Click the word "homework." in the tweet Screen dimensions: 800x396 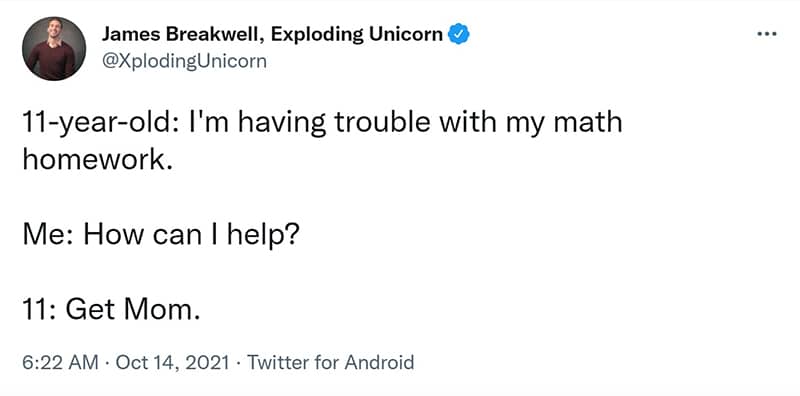click(94, 160)
